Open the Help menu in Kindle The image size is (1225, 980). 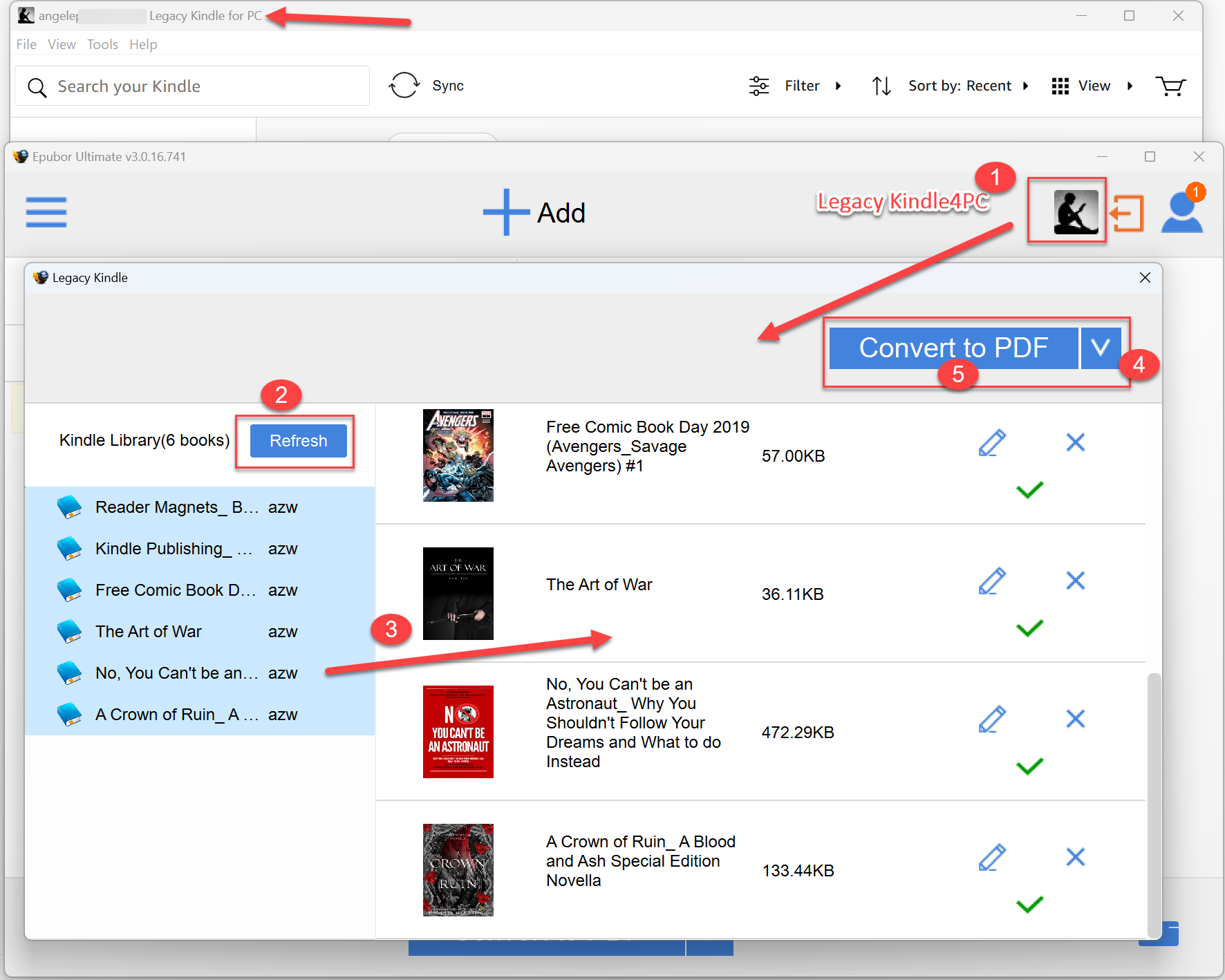[143, 44]
